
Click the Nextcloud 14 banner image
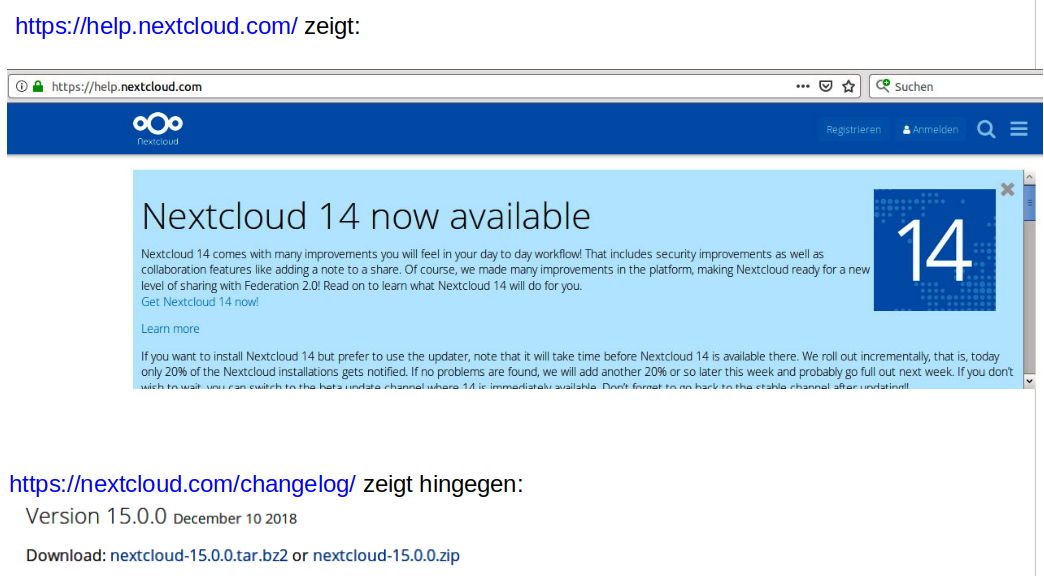[x=935, y=250]
